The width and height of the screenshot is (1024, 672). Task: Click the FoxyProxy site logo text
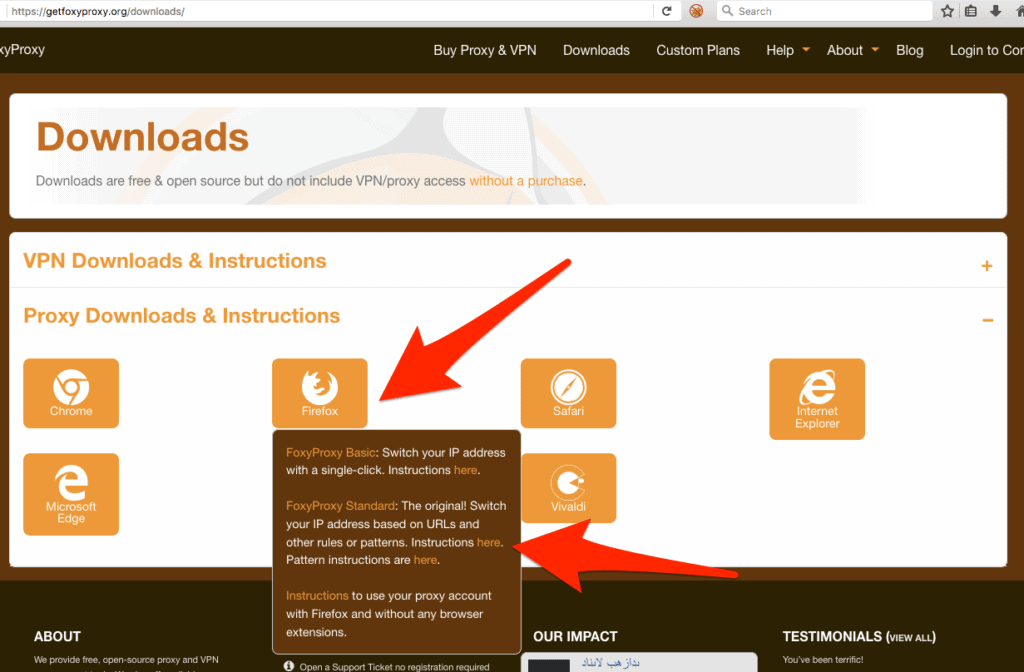tap(22, 50)
